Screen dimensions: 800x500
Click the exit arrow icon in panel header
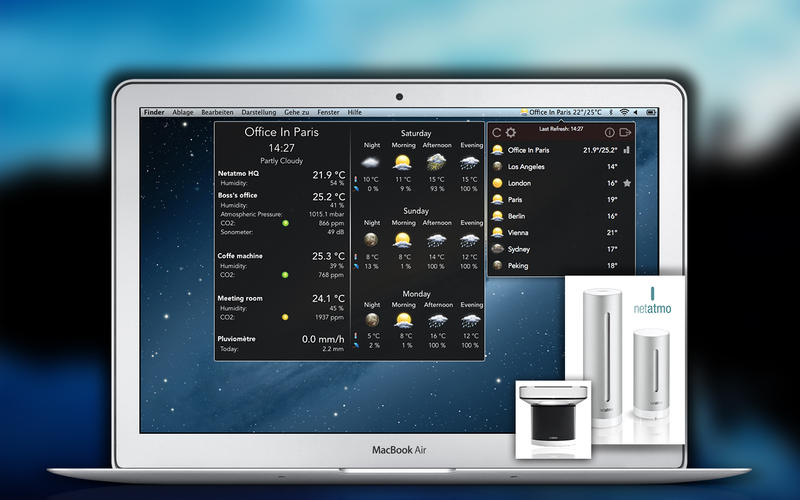click(x=625, y=133)
